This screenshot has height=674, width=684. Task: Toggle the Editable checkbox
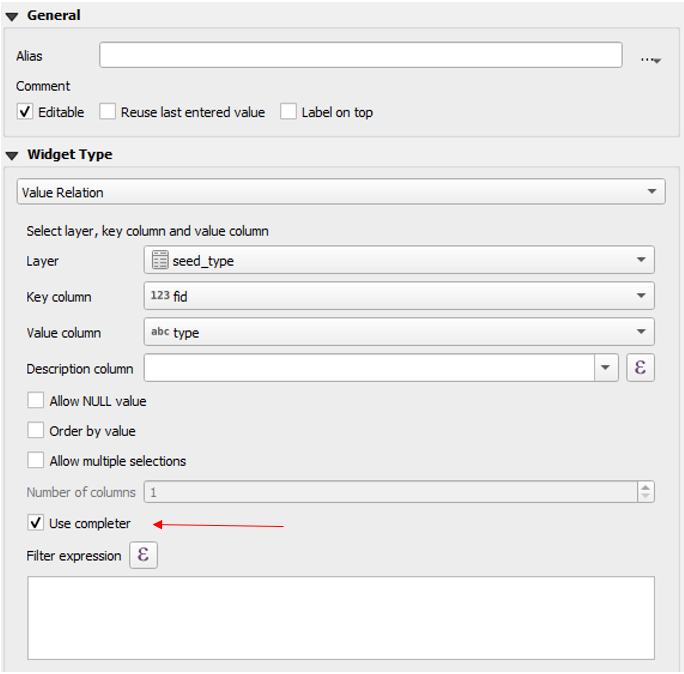[x=25, y=112]
